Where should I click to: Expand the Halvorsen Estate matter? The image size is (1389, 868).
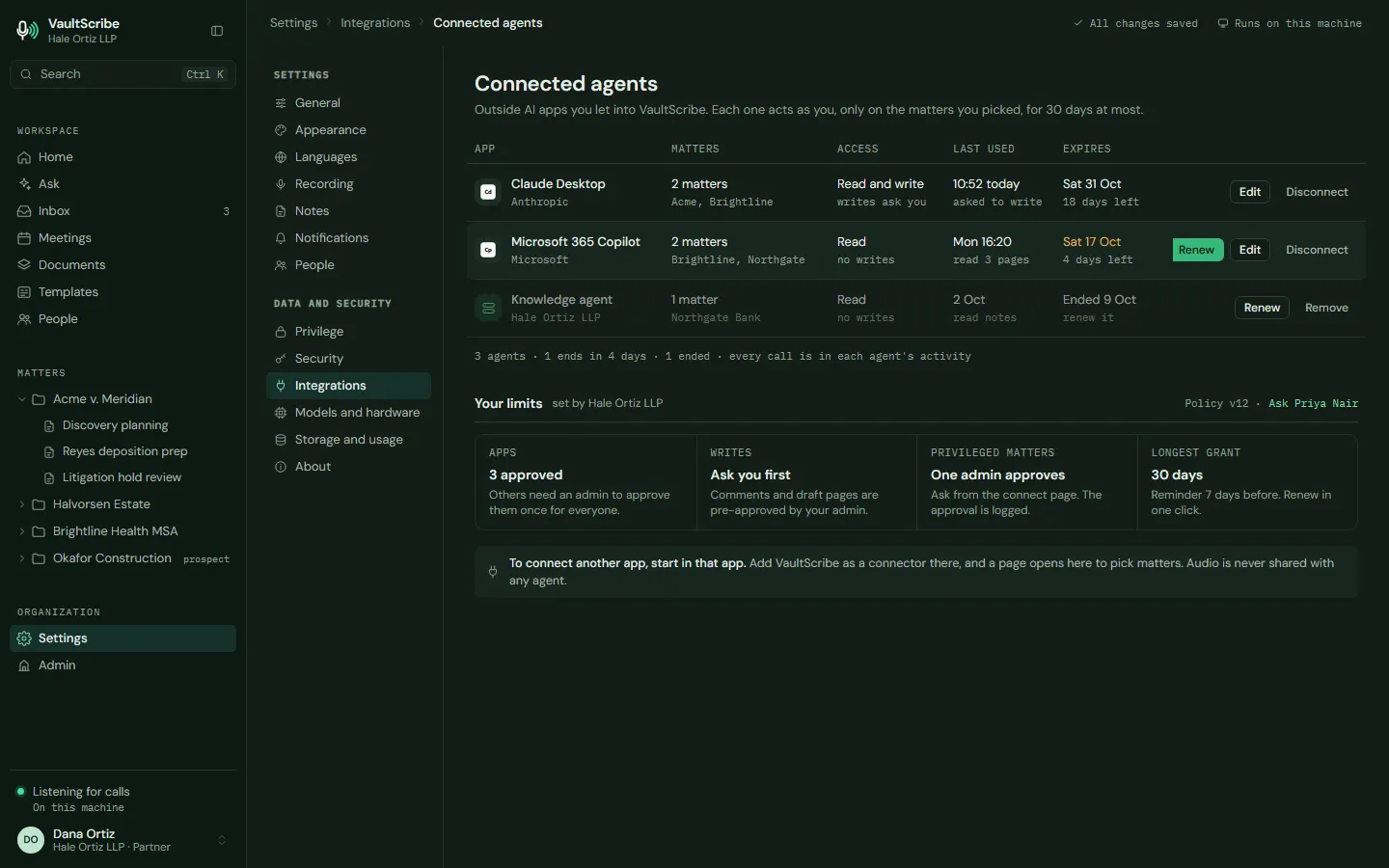22,504
